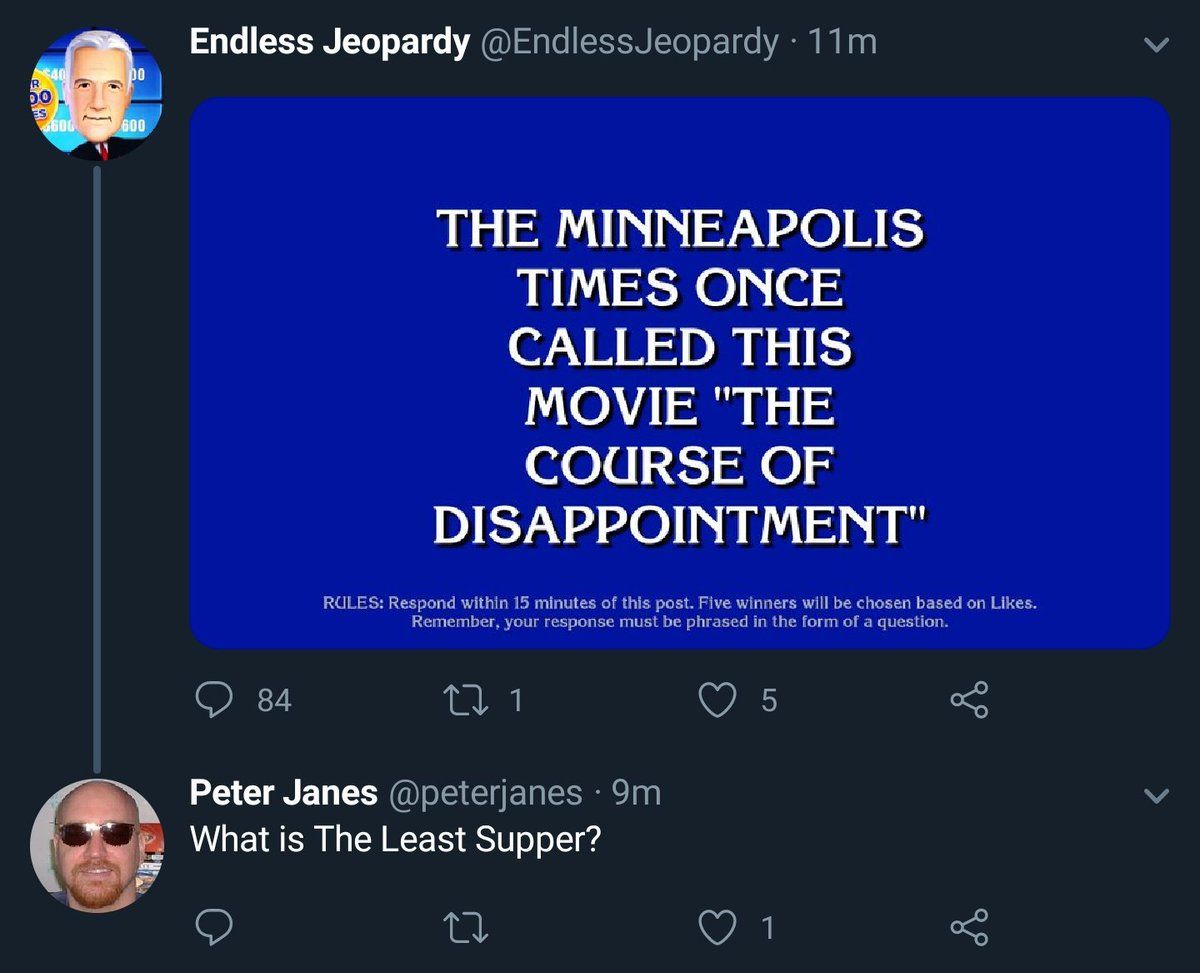The width and height of the screenshot is (1200, 973).
Task: View Peter Janes's profile picture
Action: coord(95,845)
